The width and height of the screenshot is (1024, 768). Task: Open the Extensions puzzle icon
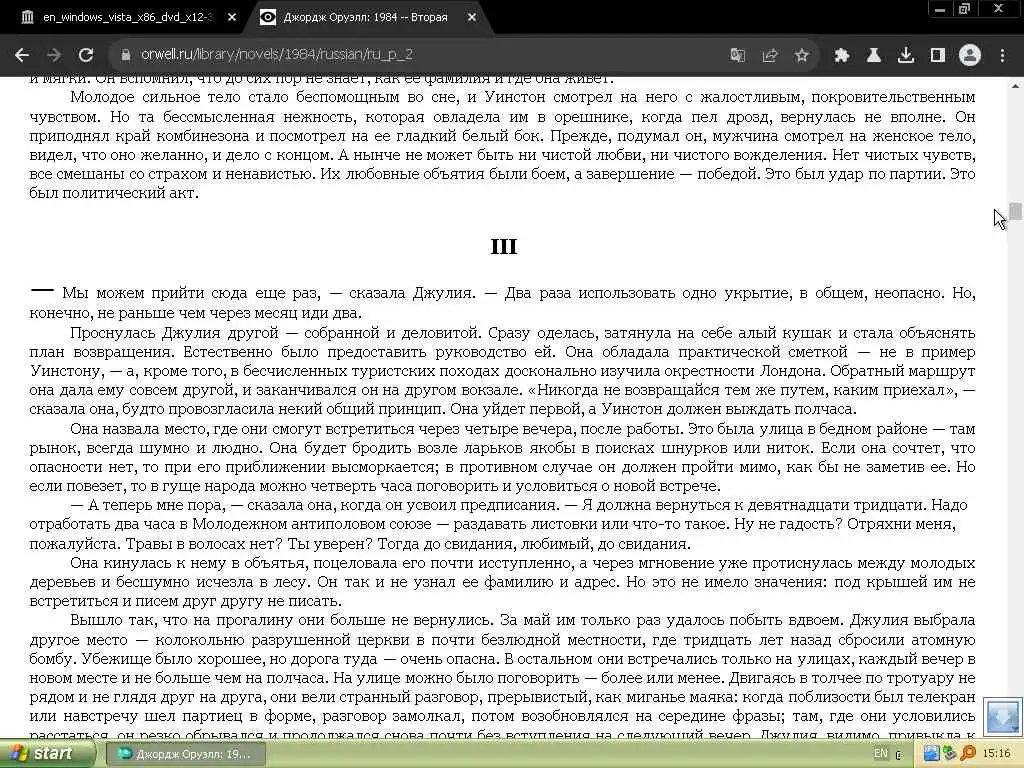[x=841, y=56]
